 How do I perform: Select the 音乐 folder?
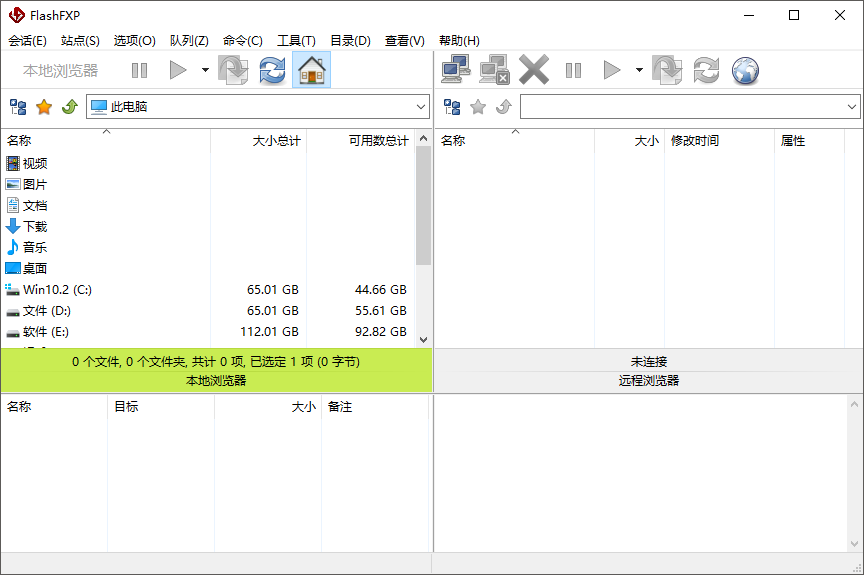tap(26, 247)
